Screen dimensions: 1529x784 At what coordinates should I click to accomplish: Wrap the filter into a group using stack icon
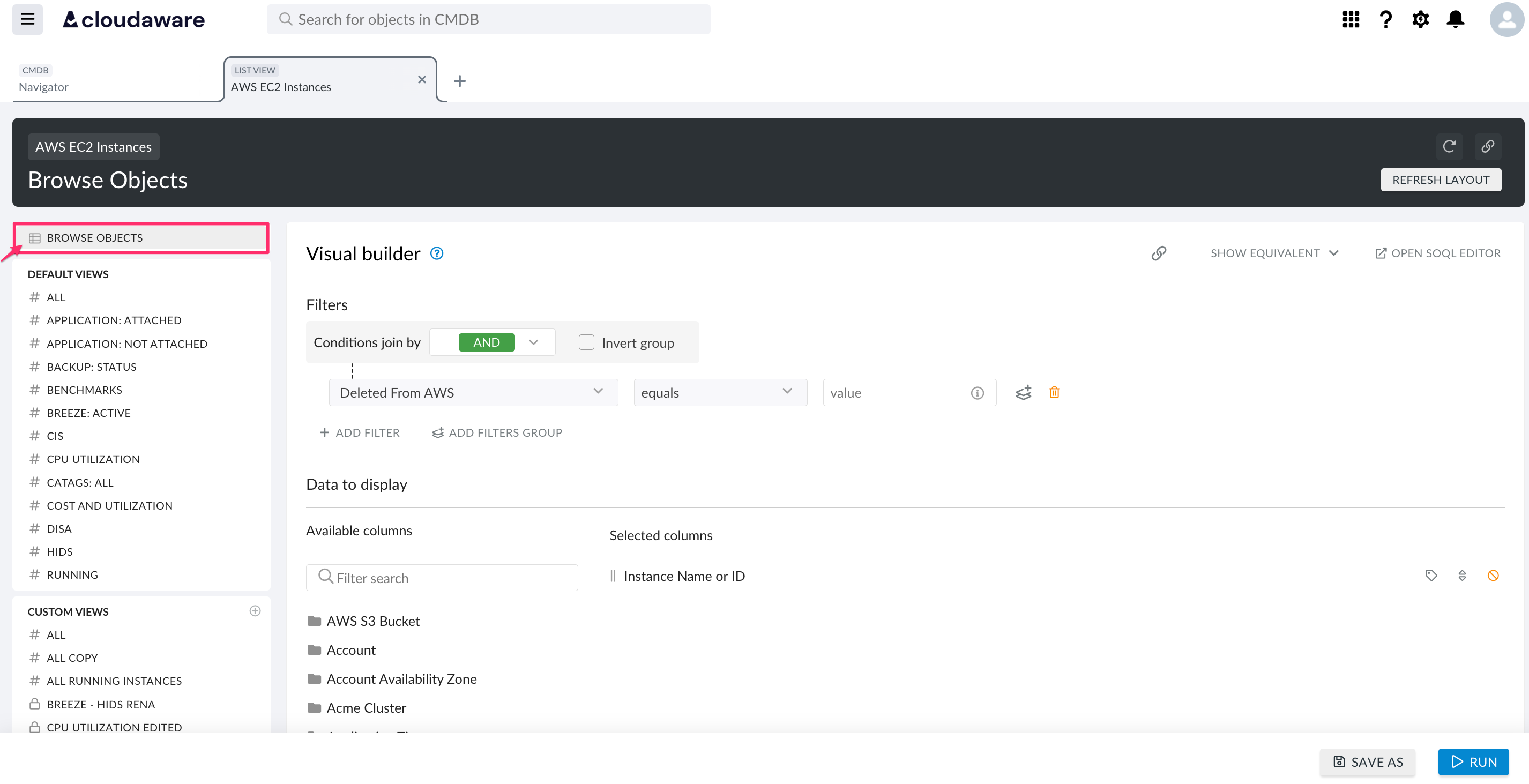click(x=1023, y=392)
